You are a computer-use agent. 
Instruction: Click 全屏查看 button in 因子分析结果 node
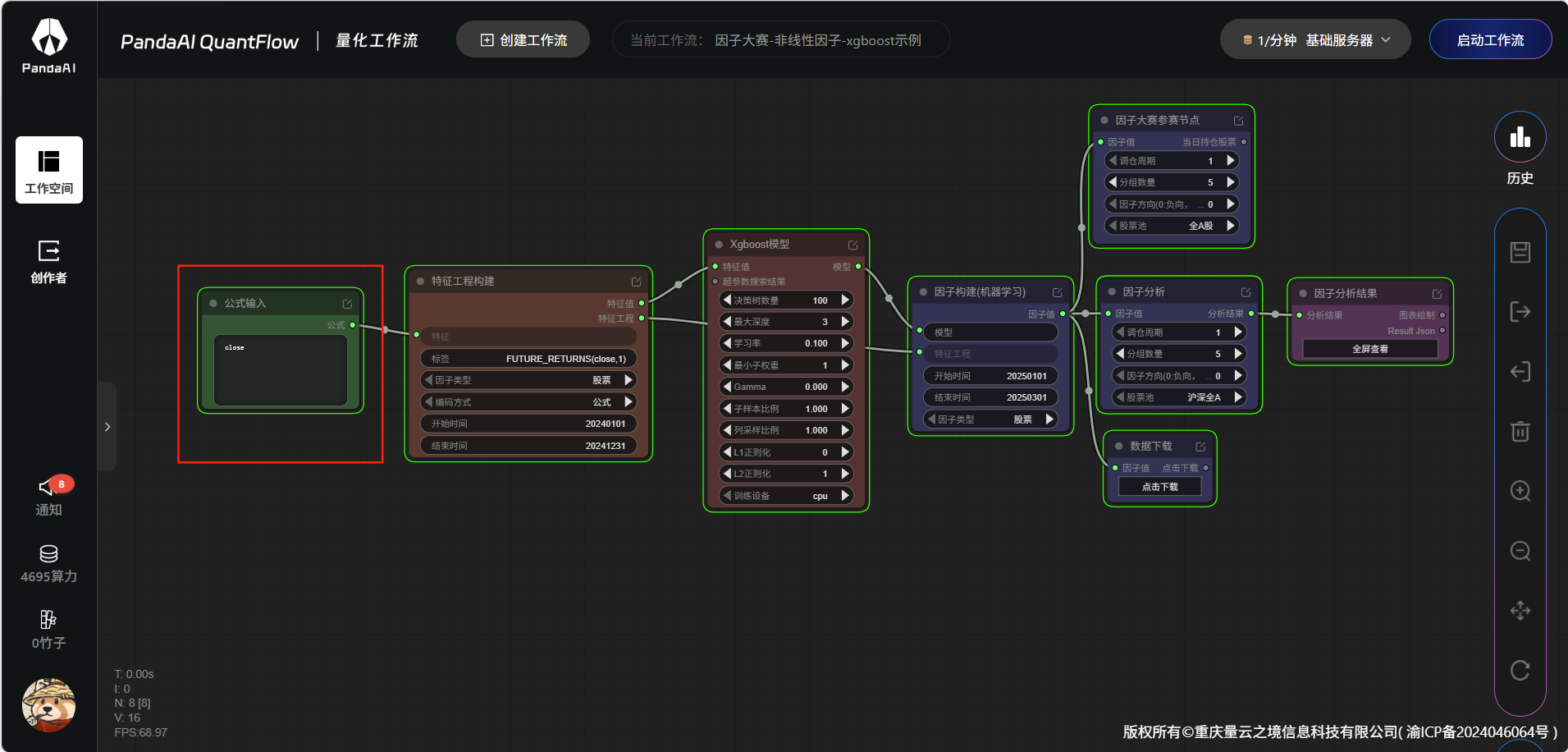pyautogui.click(x=1370, y=349)
